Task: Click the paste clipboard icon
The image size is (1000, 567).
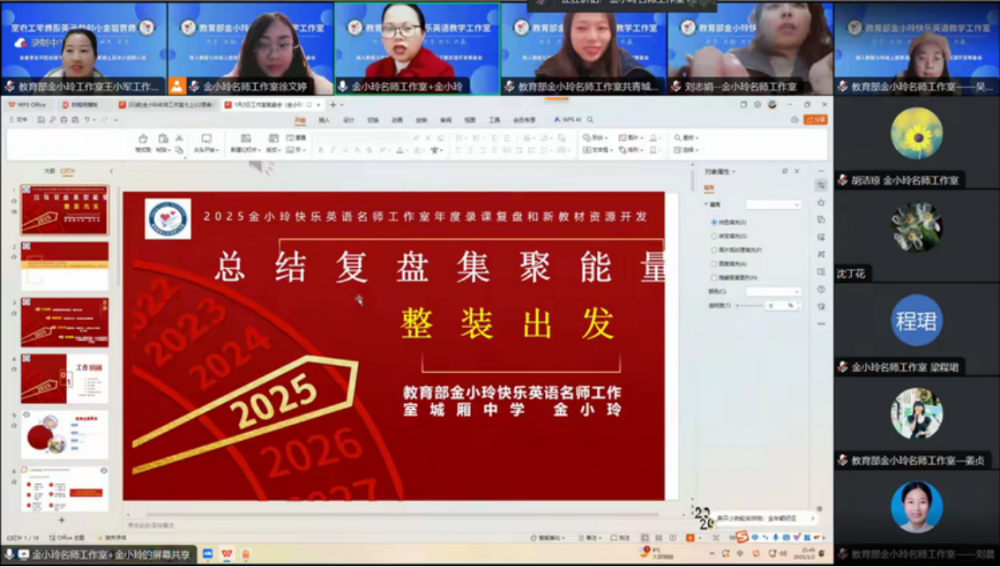Action: (x=163, y=138)
